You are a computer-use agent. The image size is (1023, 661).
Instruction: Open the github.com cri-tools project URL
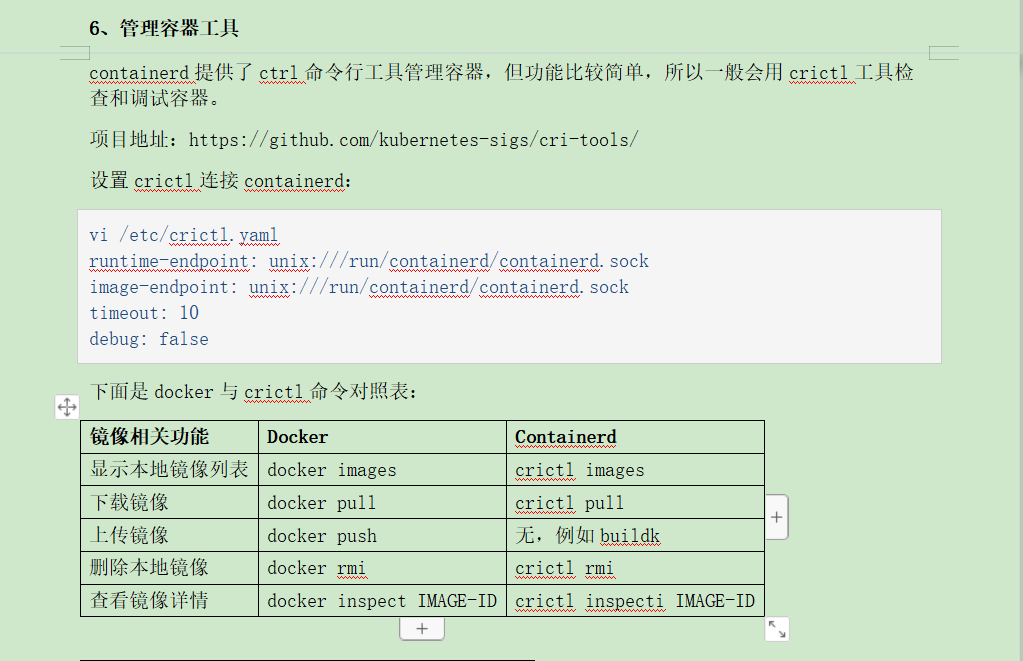tap(414, 140)
